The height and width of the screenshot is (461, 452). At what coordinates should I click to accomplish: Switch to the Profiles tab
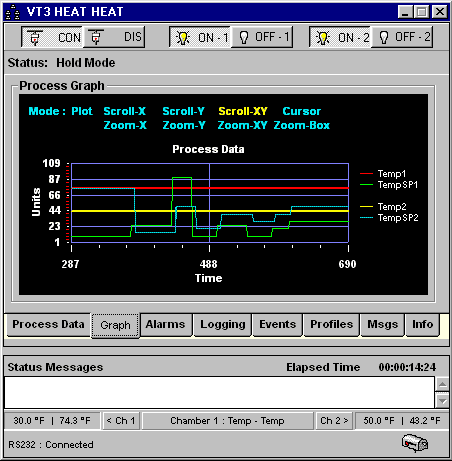331,324
